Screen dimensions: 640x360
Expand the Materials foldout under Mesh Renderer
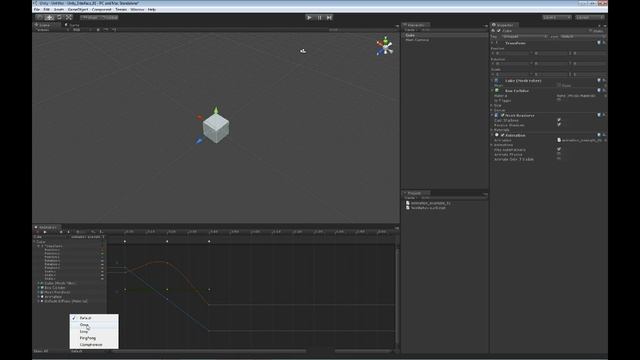click(492, 130)
